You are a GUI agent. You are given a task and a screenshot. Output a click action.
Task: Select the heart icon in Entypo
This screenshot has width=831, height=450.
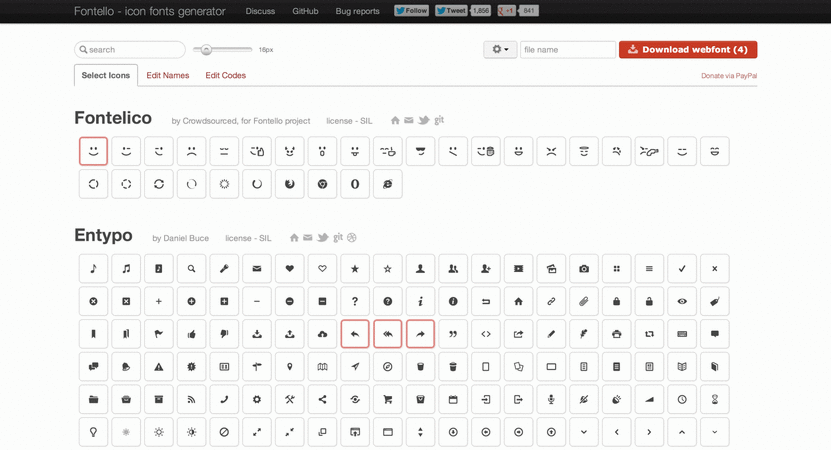(x=289, y=269)
